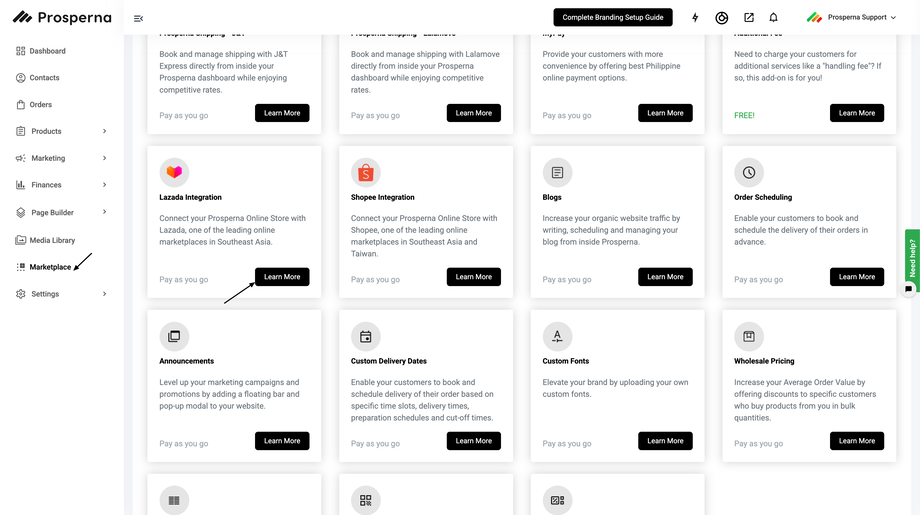
Task: Click the lightning bolt icon in header
Action: coord(695,18)
